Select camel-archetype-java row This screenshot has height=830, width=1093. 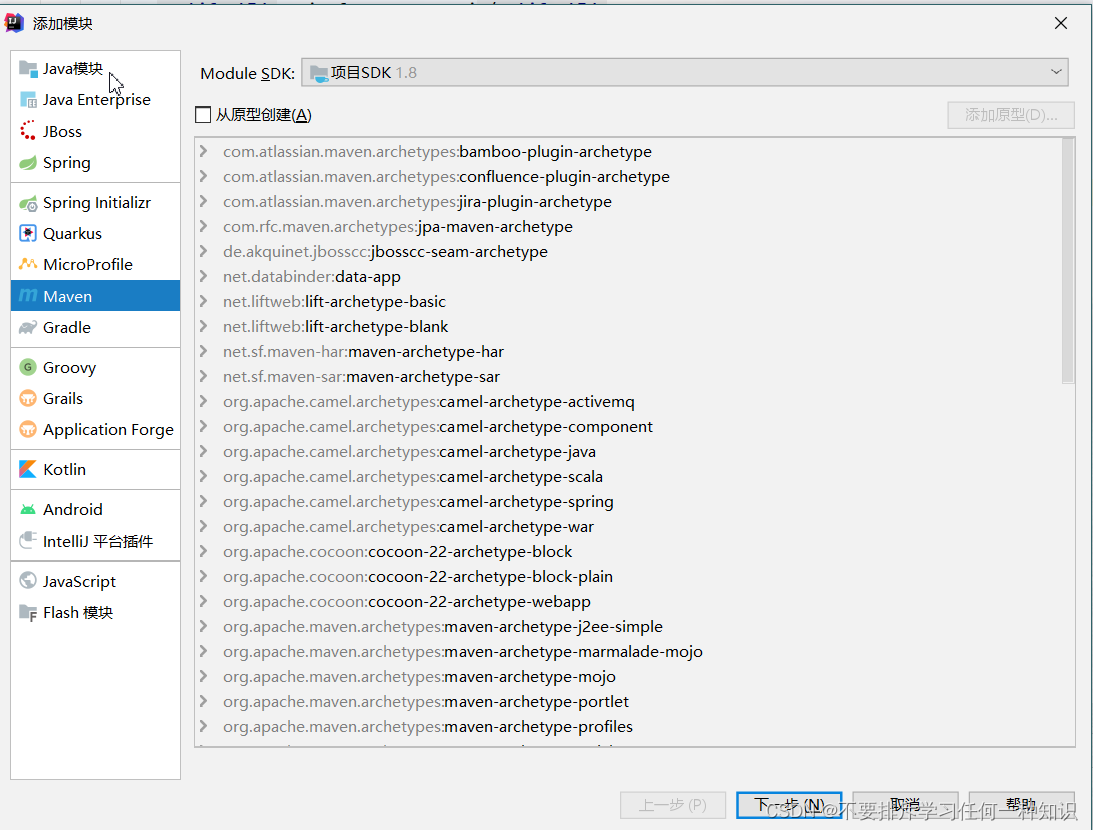(628, 452)
